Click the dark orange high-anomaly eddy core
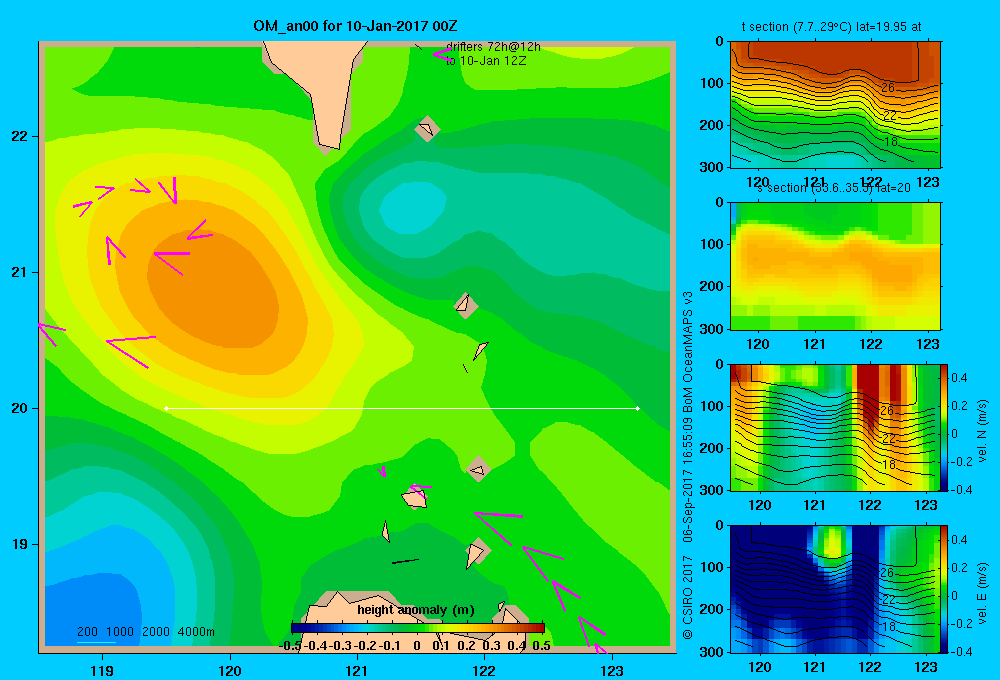The image size is (1000, 680). (214, 290)
